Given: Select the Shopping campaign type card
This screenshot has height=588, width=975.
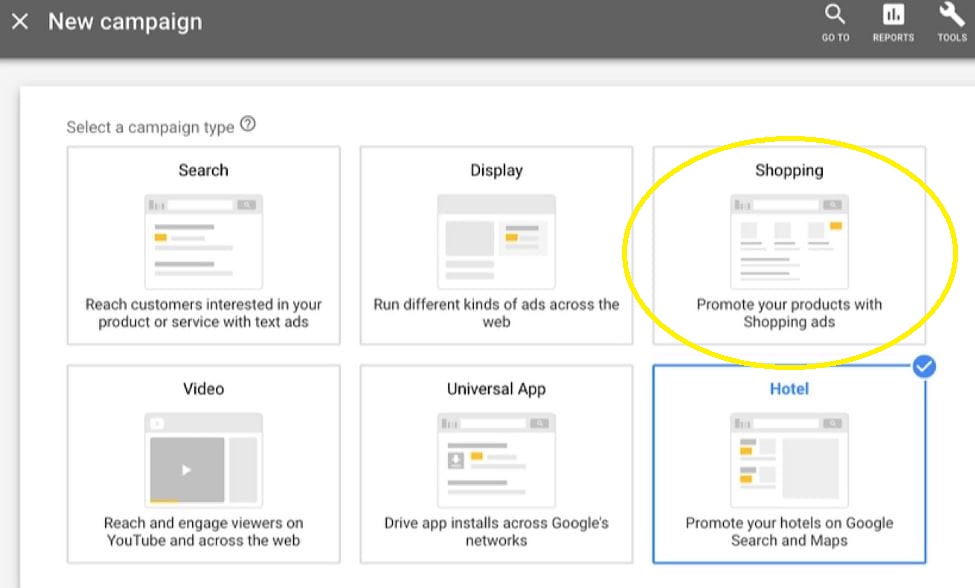Looking at the screenshot, I should (789, 245).
